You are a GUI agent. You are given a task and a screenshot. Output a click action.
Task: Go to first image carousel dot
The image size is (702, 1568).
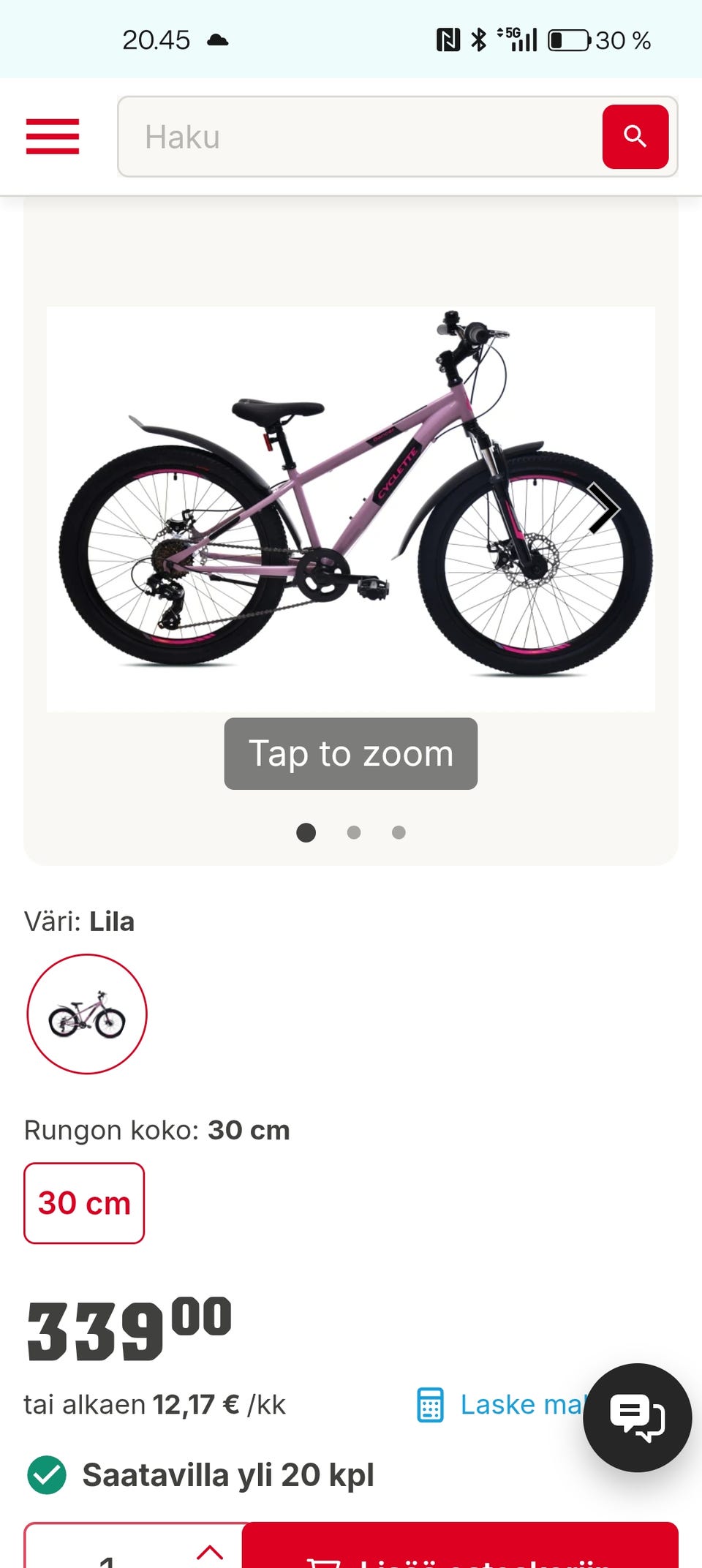(x=306, y=832)
